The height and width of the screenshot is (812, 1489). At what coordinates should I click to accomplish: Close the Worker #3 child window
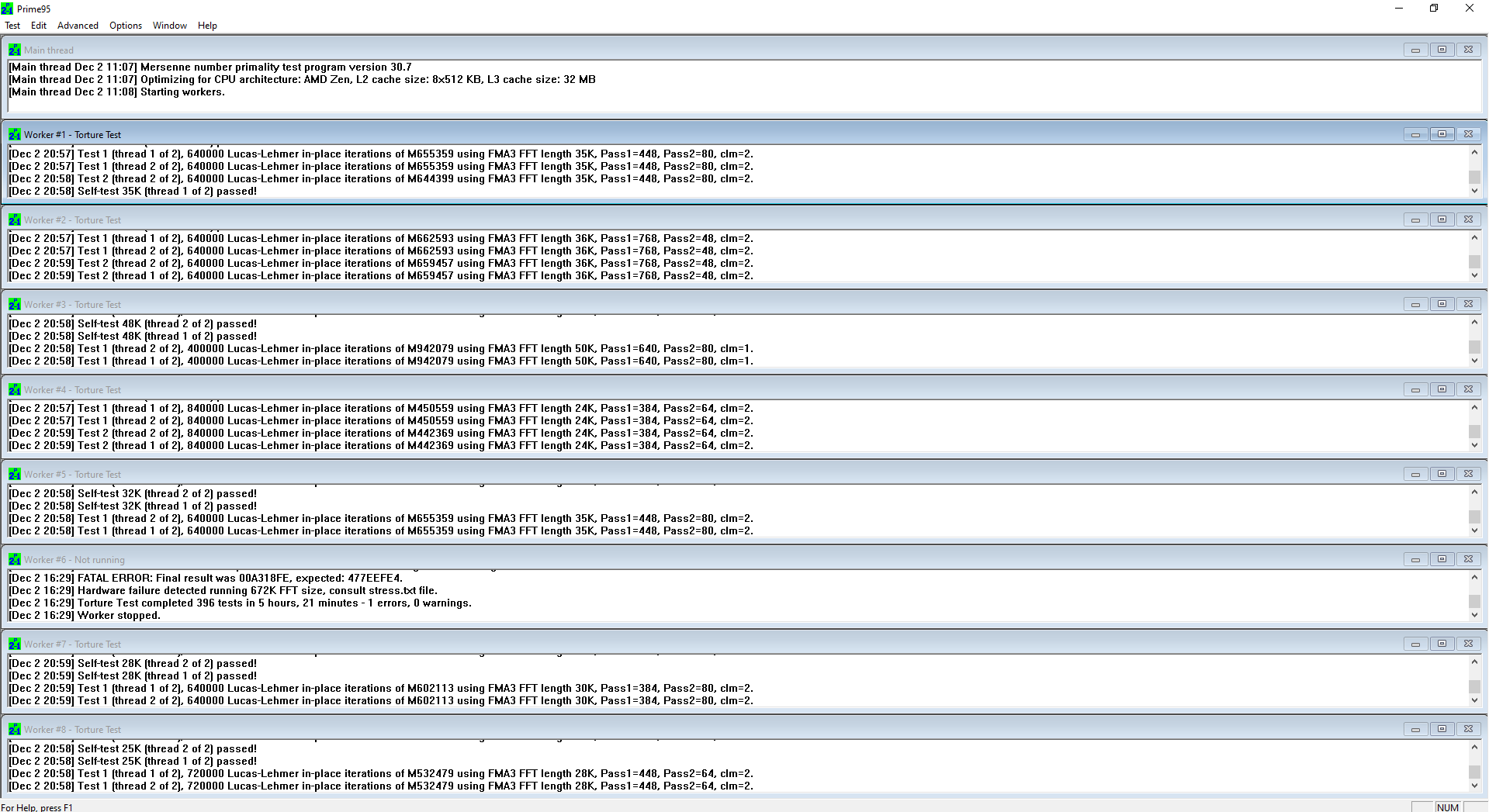[1468, 304]
